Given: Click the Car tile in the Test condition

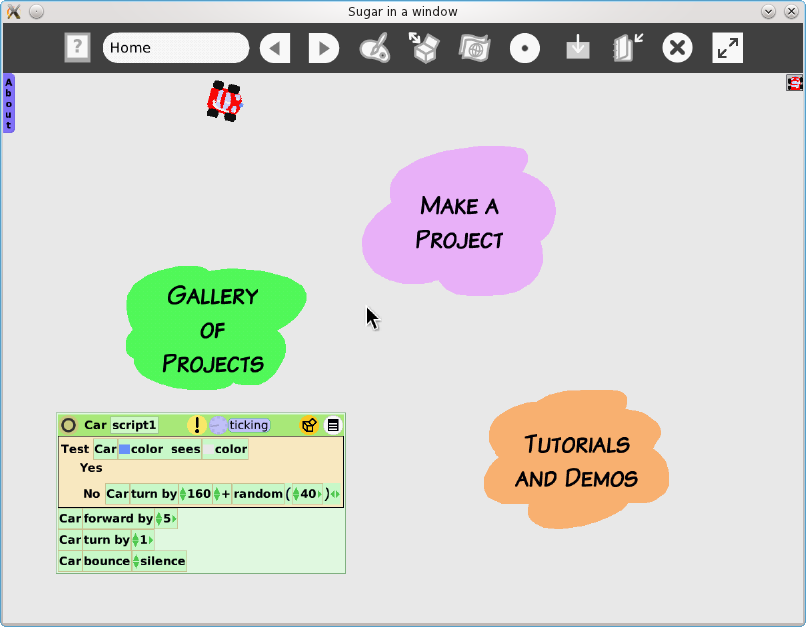Looking at the screenshot, I should pos(105,449).
